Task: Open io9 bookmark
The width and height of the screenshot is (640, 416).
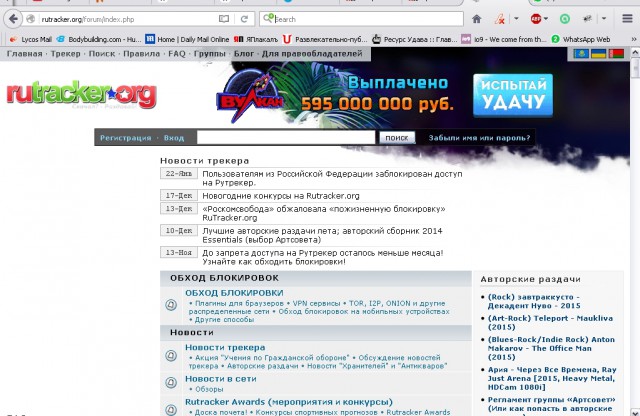Action: (x=504, y=39)
